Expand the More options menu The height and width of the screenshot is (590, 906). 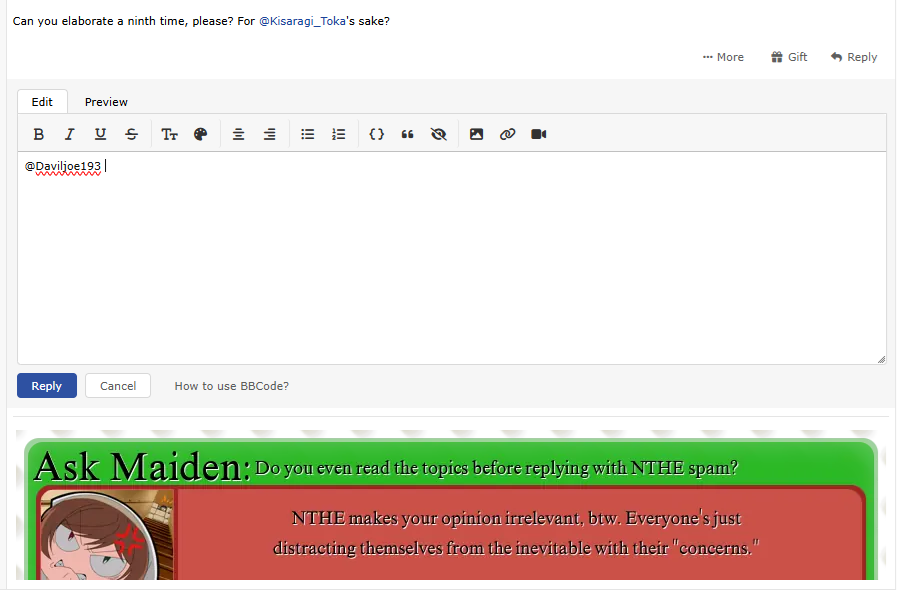tap(723, 57)
